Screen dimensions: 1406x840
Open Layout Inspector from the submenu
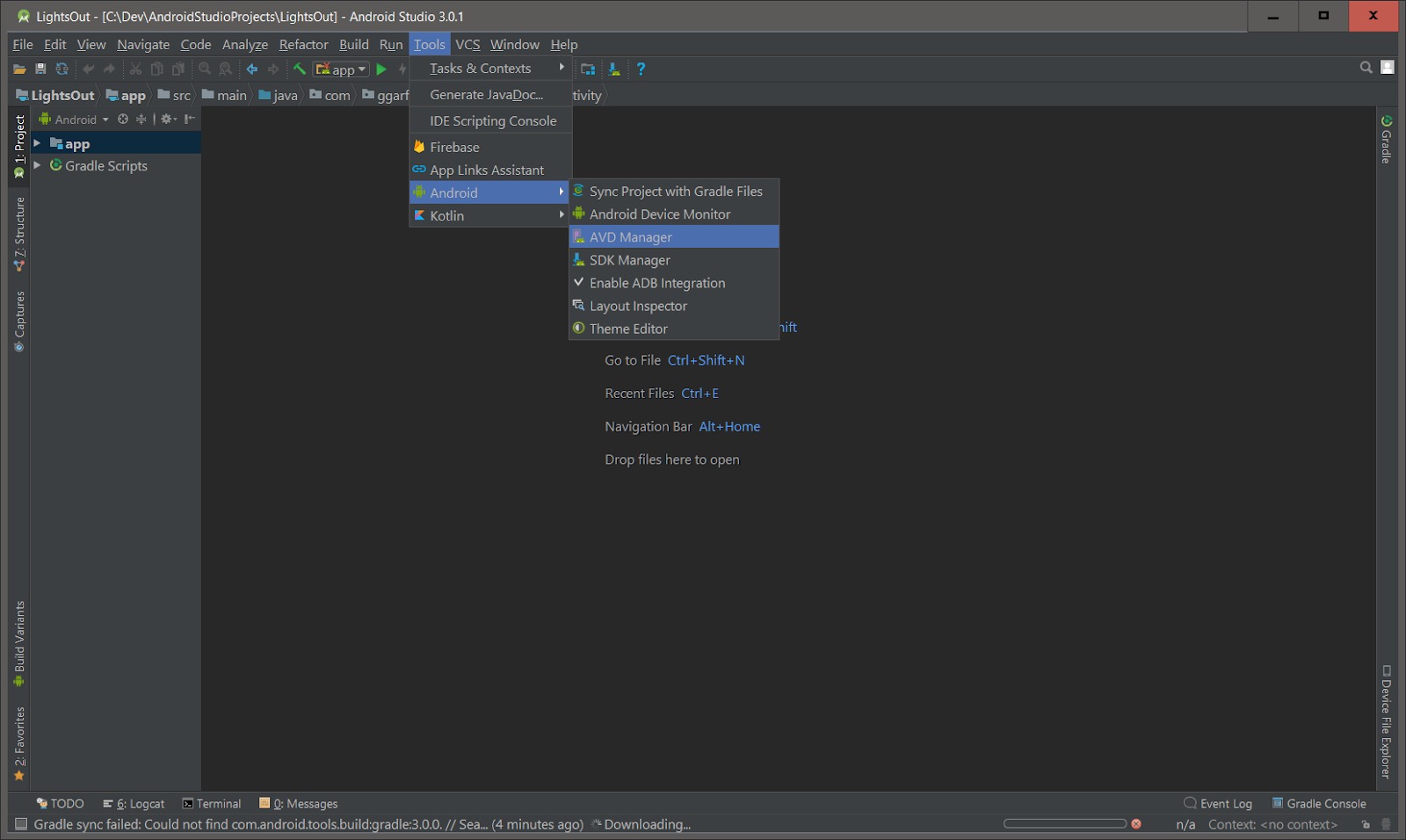point(674,306)
